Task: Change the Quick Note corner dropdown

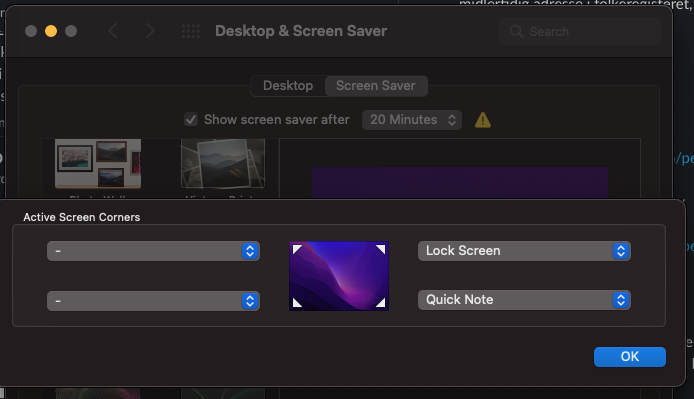Action: 524,300
